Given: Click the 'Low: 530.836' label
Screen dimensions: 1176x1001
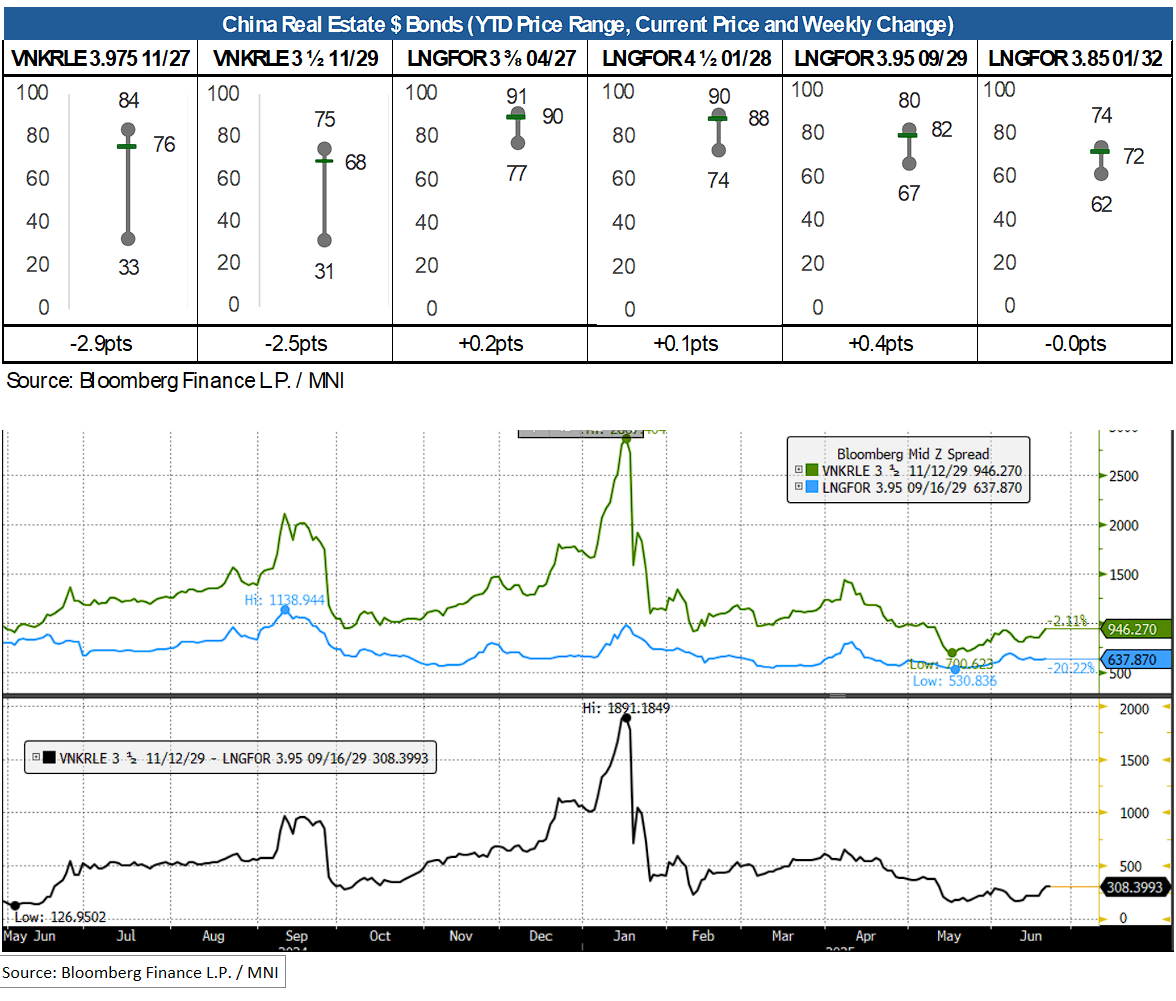Looking at the screenshot, I should click(x=955, y=681).
